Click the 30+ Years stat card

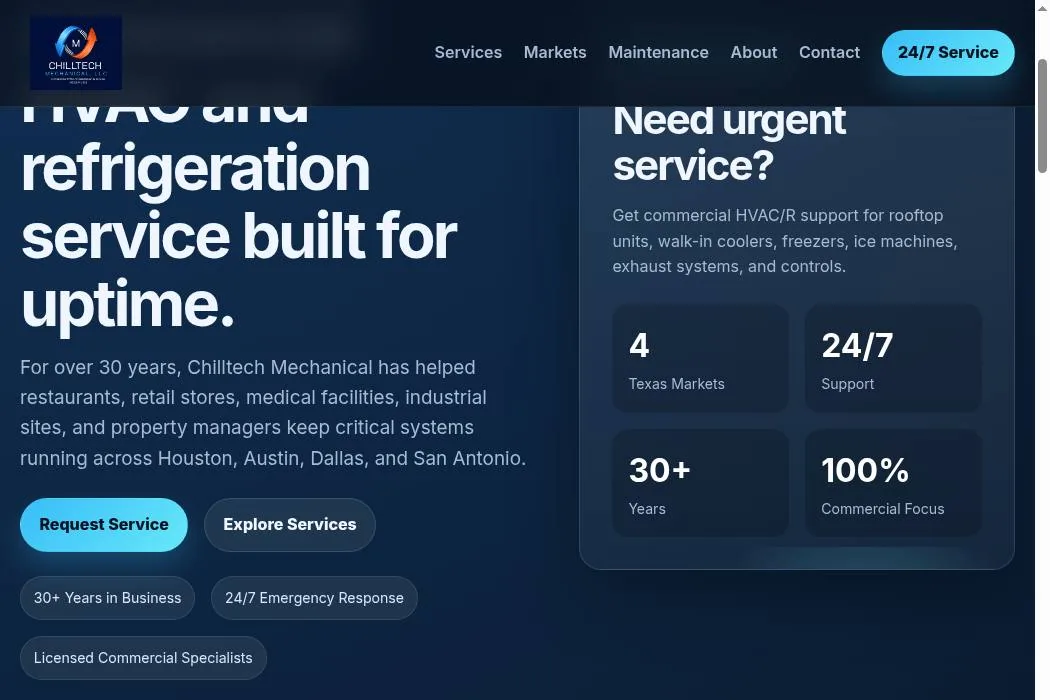(x=700, y=483)
